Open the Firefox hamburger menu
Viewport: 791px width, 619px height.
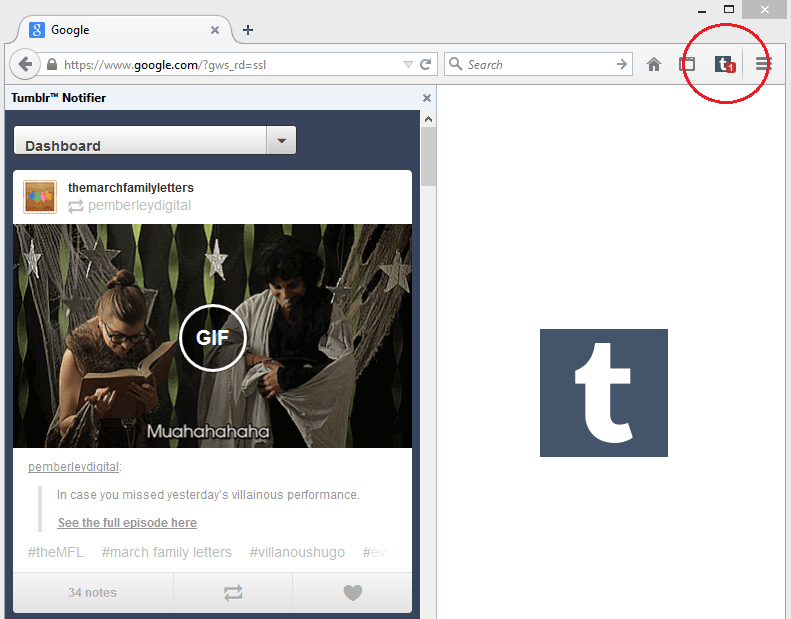click(x=763, y=64)
